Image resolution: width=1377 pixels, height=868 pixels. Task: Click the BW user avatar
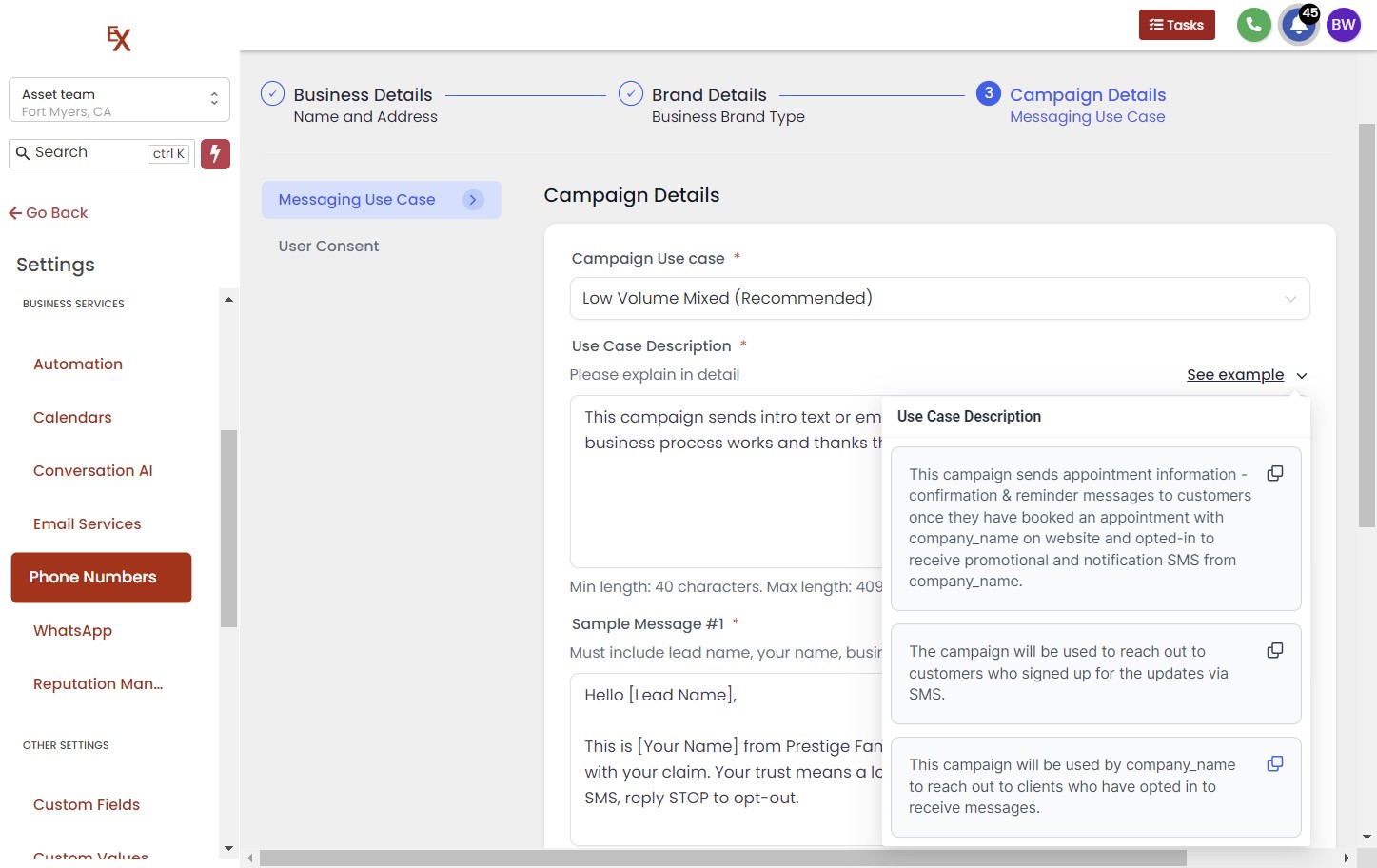1343,25
